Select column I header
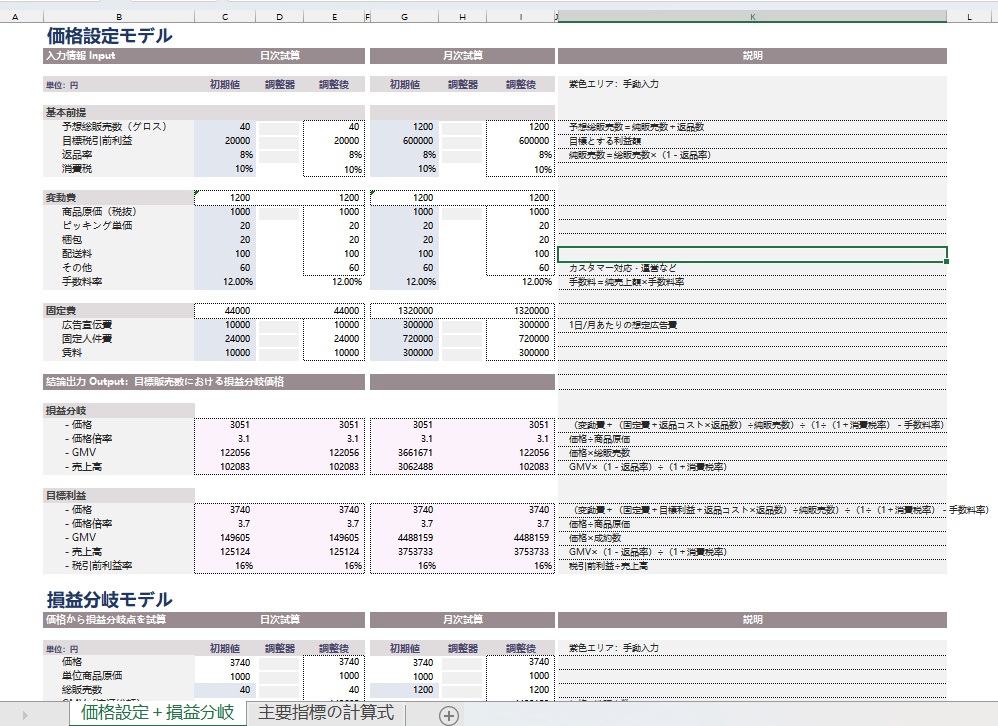Image resolution: width=998 pixels, height=726 pixels. tap(521, 17)
